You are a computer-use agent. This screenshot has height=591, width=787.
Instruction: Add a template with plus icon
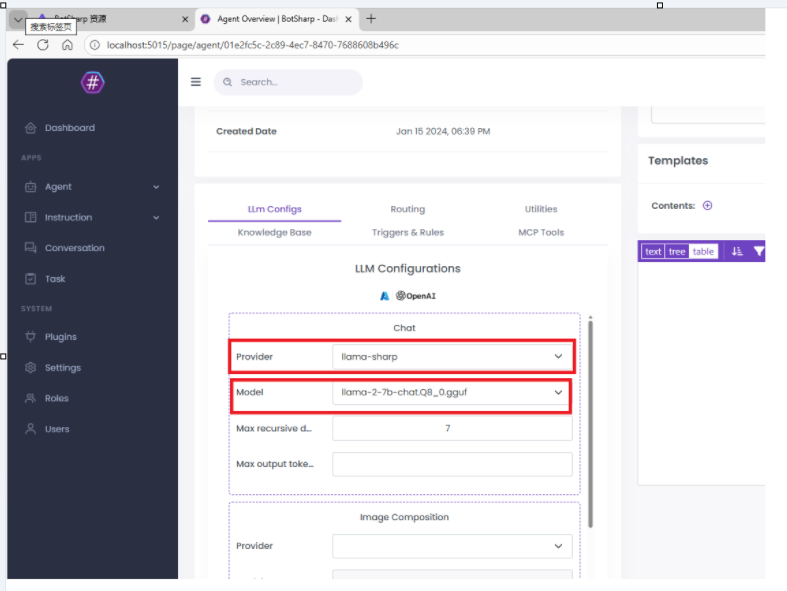coord(707,205)
